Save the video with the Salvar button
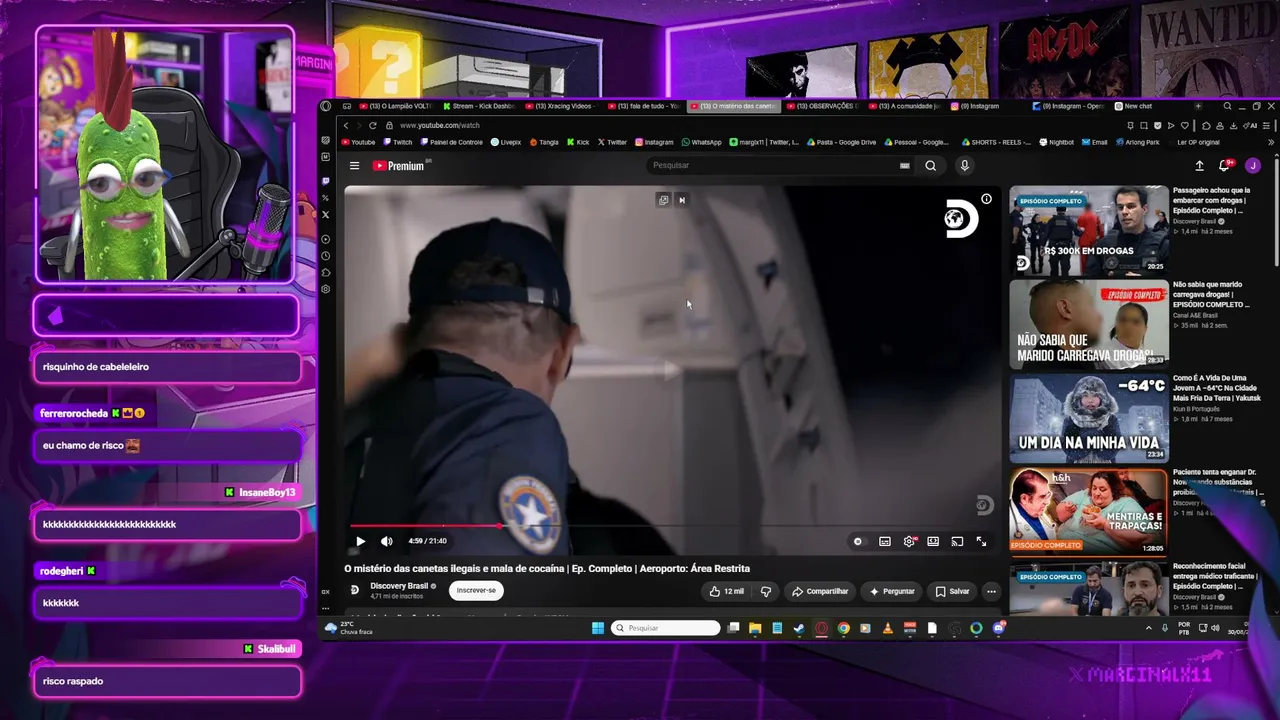The width and height of the screenshot is (1280, 720). pyautogui.click(x=952, y=591)
